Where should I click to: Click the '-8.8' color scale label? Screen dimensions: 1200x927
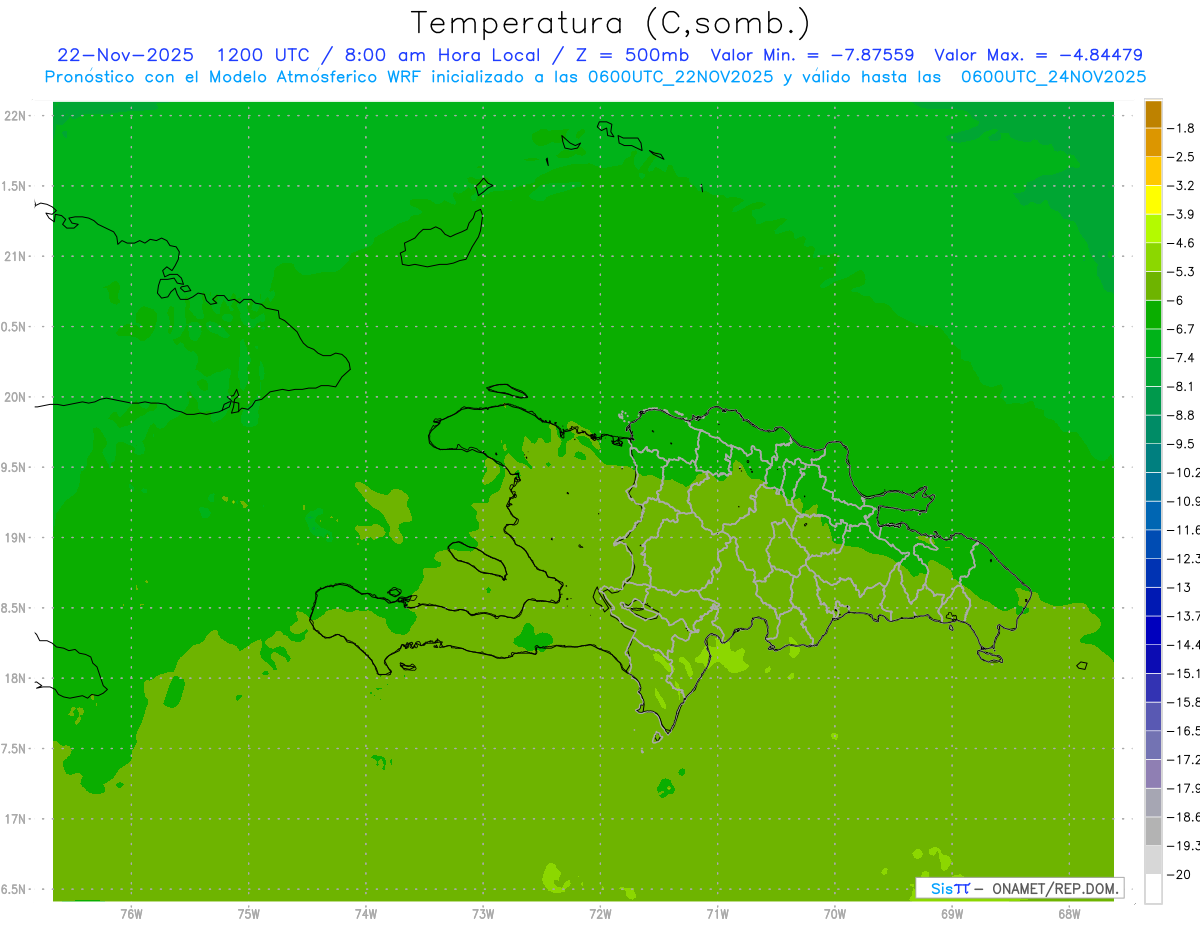1182,415
